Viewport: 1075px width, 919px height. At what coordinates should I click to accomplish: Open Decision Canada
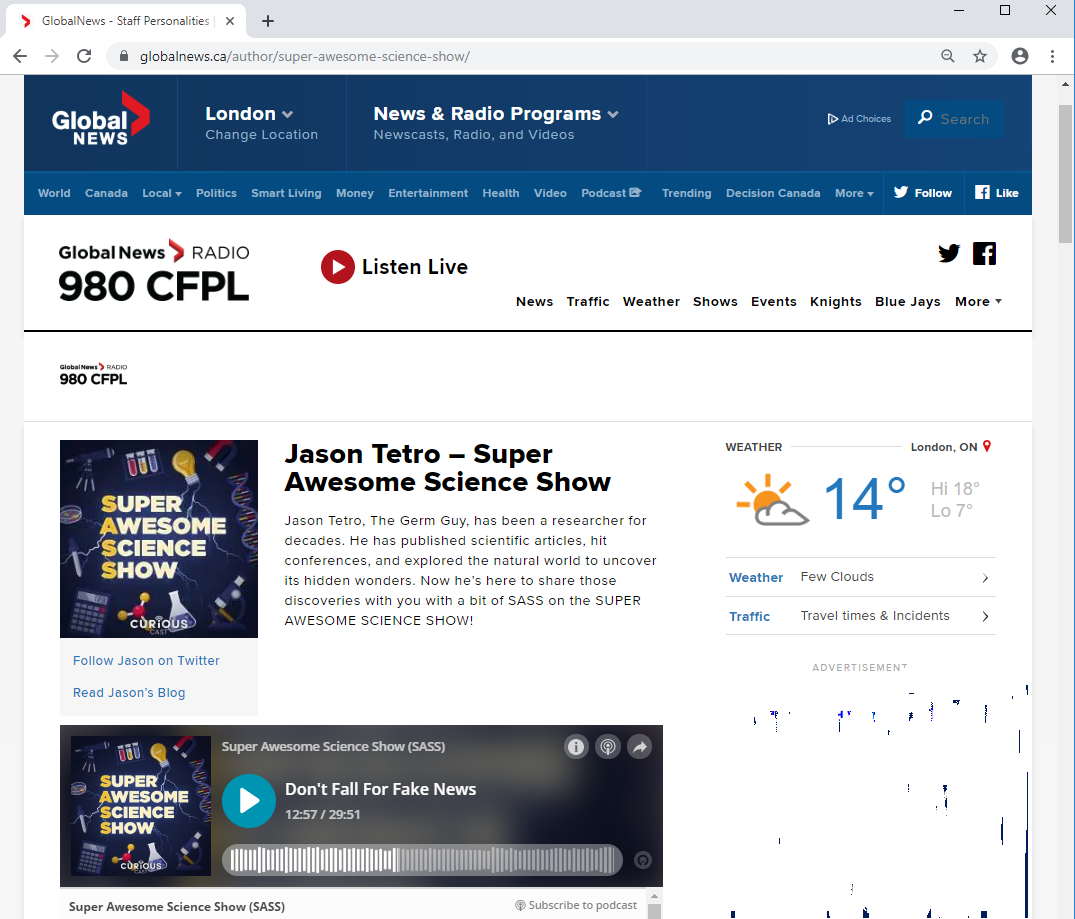click(x=773, y=193)
